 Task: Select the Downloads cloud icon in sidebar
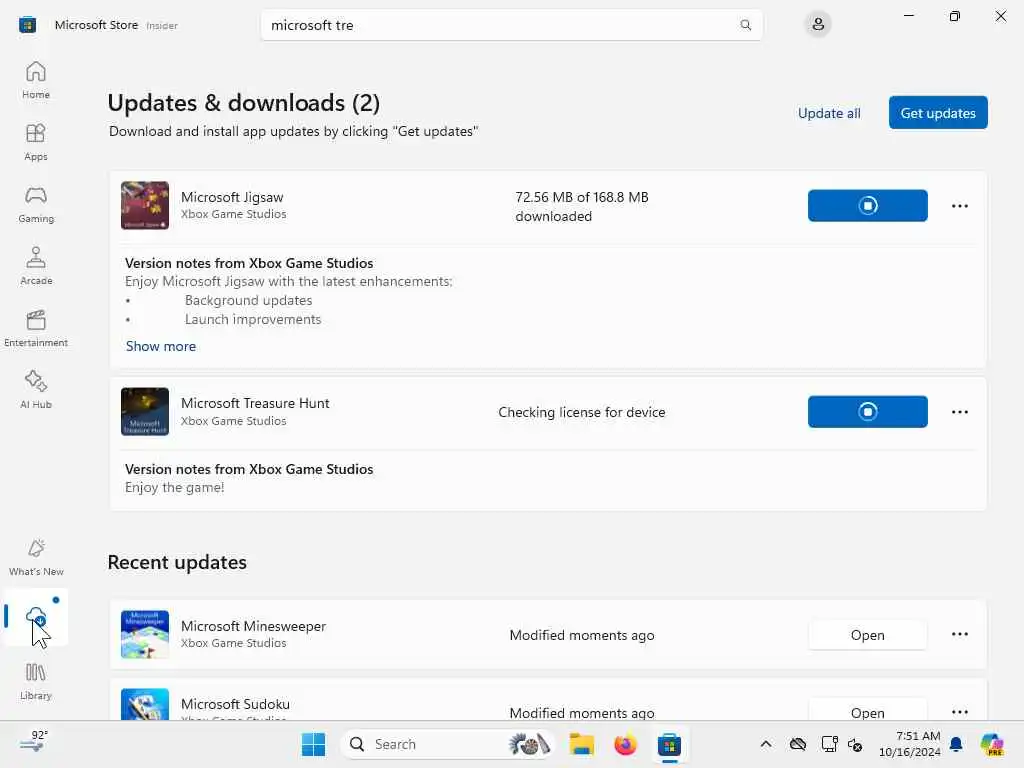coord(36,616)
